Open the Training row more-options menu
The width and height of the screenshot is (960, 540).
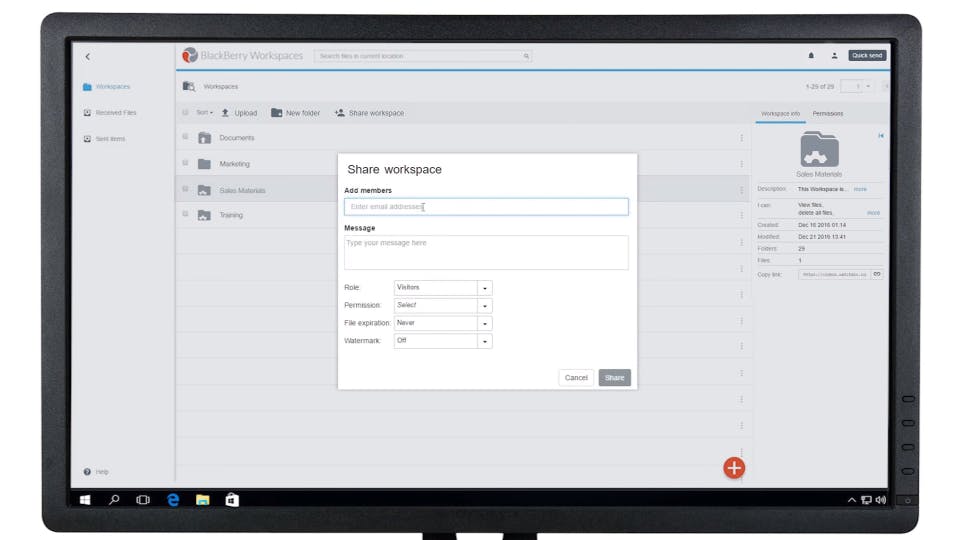(741, 216)
